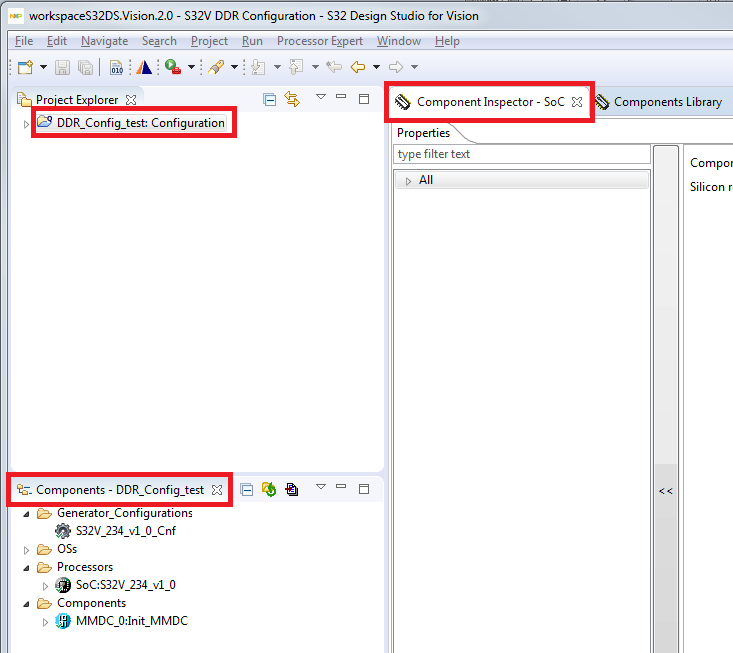Open the Project menu
This screenshot has width=733, height=653.
click(209, 41)
